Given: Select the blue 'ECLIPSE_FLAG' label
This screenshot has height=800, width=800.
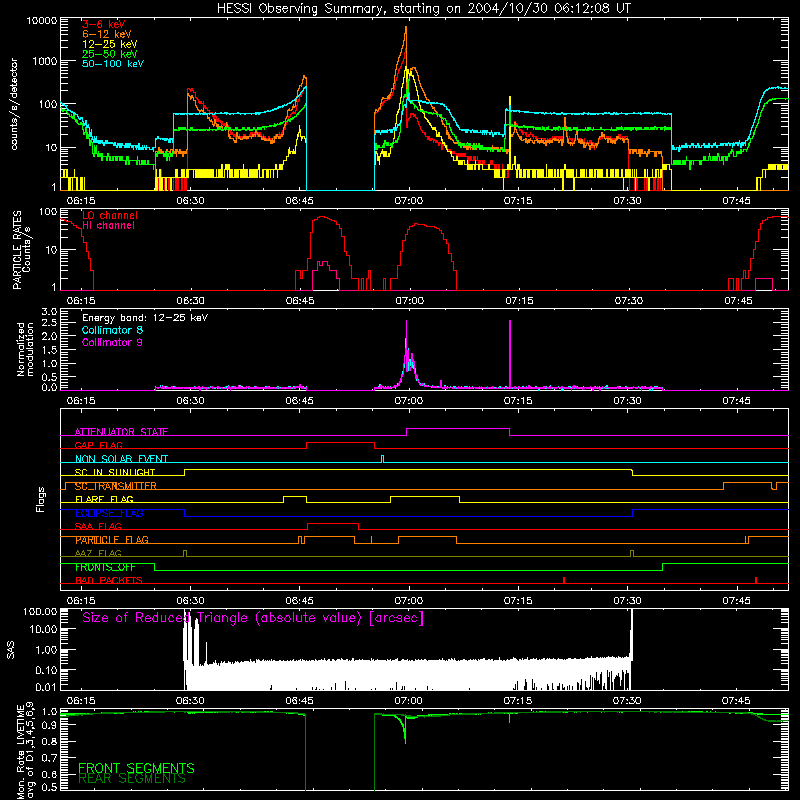Looking at the screenshot, I should click(109, 513).
